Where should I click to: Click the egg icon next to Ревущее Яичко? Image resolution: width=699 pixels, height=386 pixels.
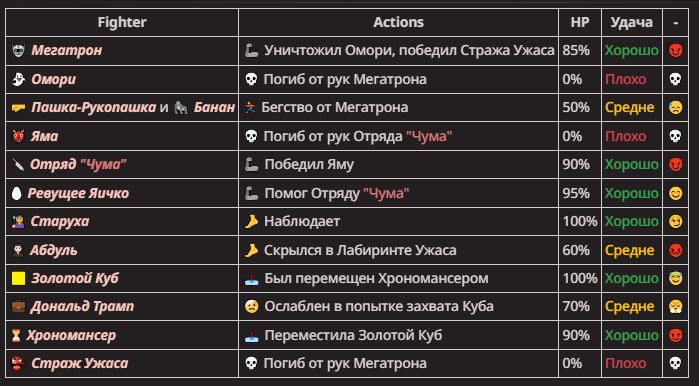point(16,193)
